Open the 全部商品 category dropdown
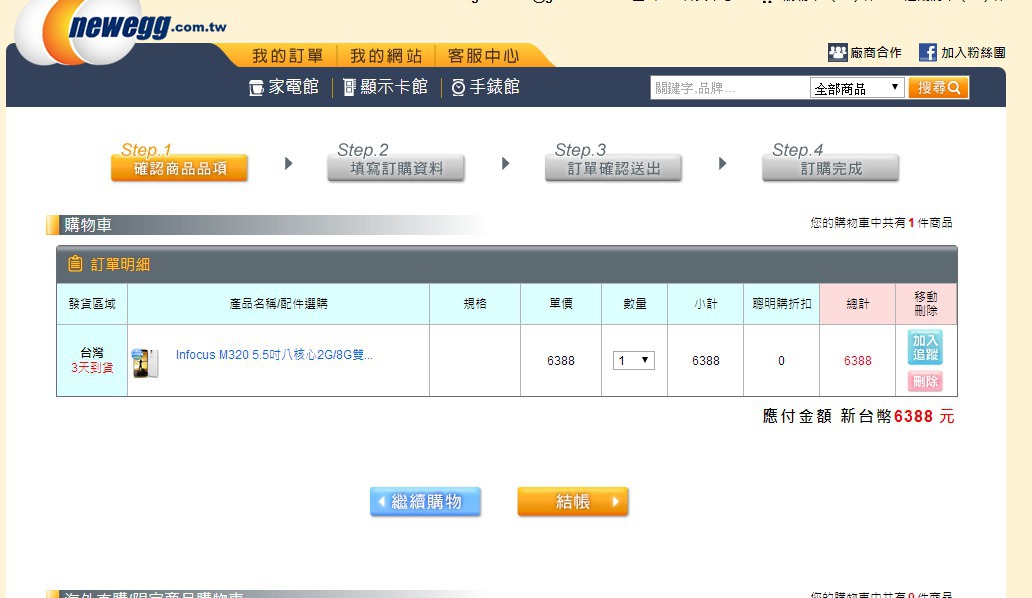Viewport: 1032px width, 598px height. pyautogui.click(x=857, y=88)
